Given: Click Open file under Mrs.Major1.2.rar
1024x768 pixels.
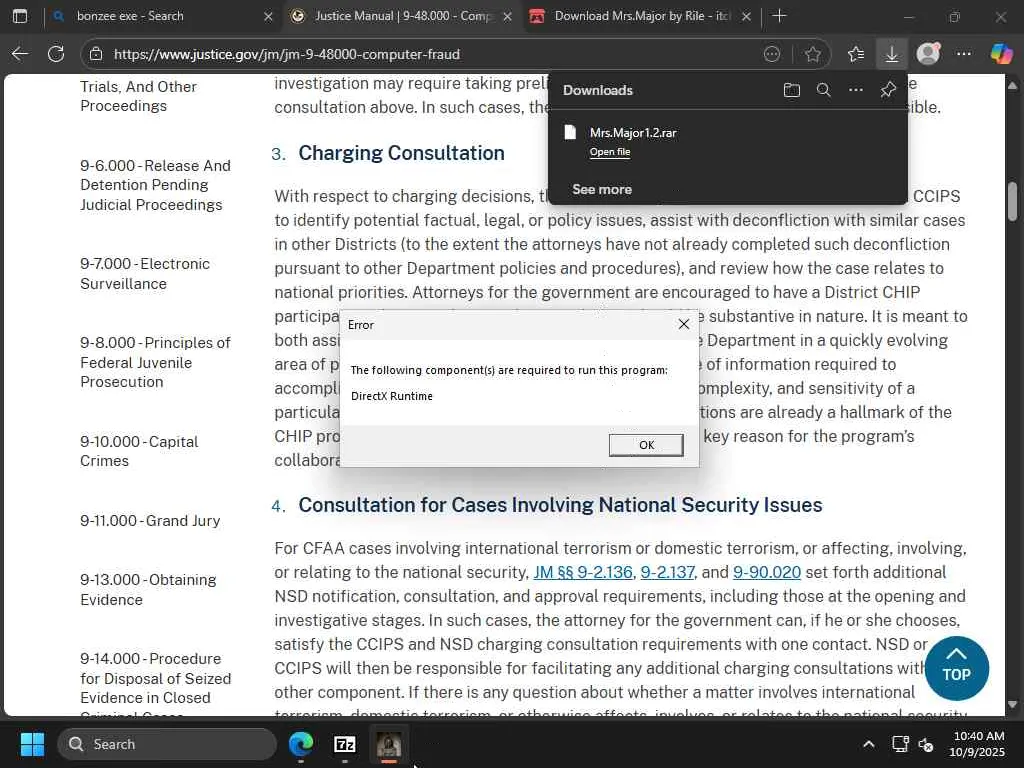Looking at the screenshot, I should (610, 152).
